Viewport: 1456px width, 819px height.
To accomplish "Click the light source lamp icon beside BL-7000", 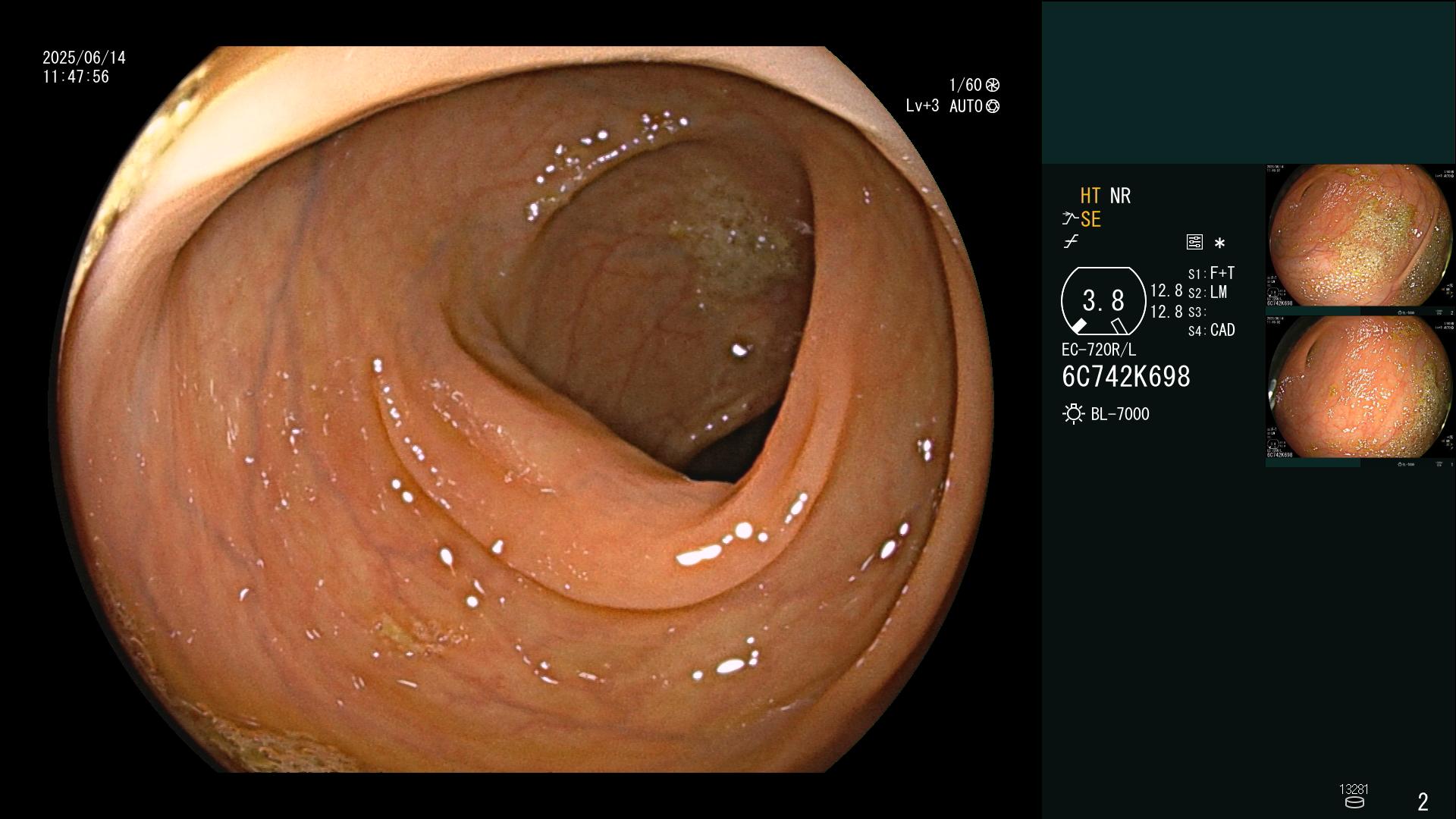I will tap(1073, 414).
